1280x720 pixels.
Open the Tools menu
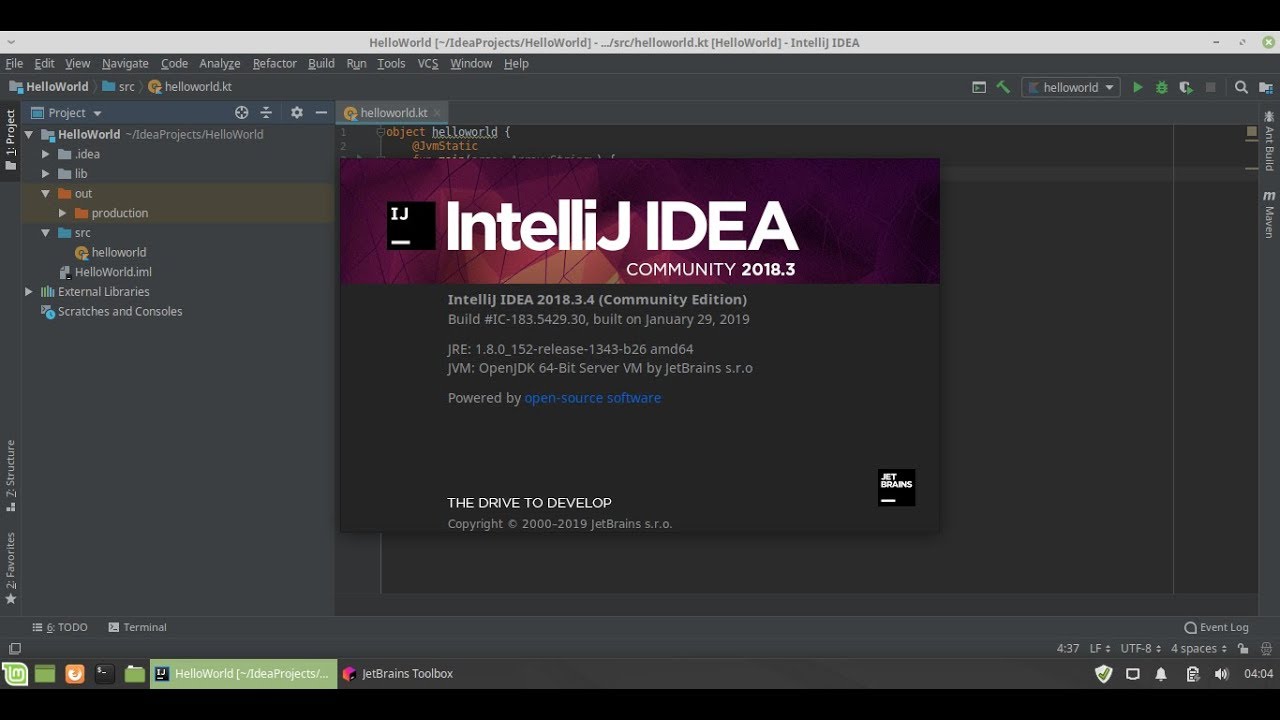391,63
